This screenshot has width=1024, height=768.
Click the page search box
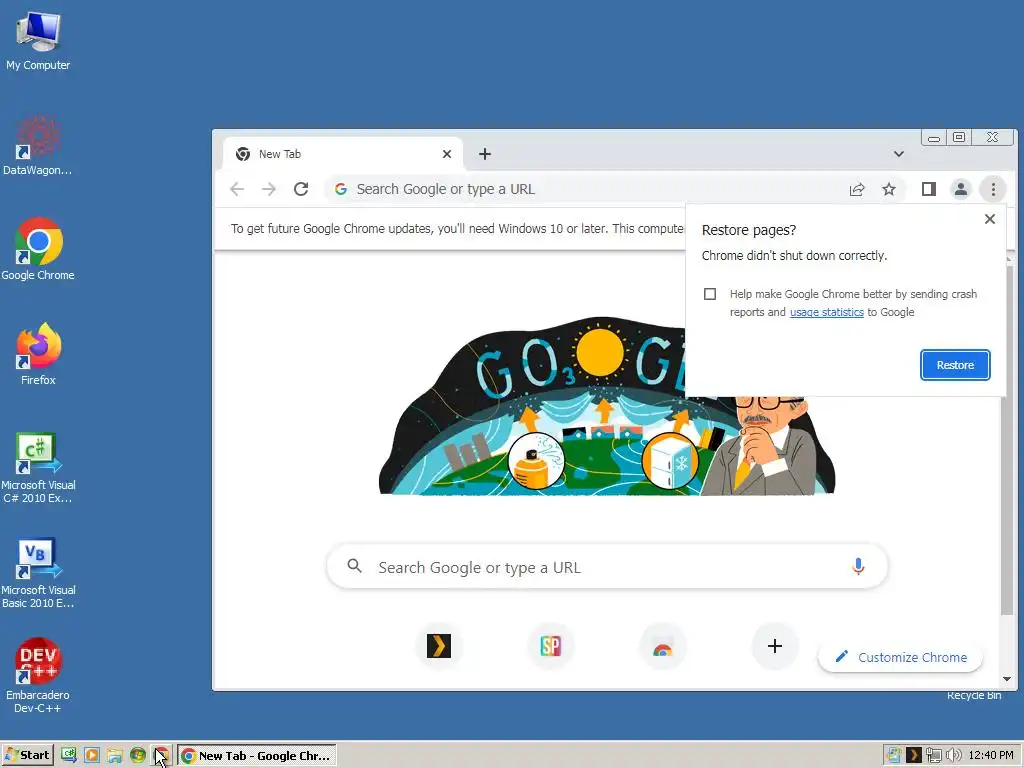click(x=607, y=567)
